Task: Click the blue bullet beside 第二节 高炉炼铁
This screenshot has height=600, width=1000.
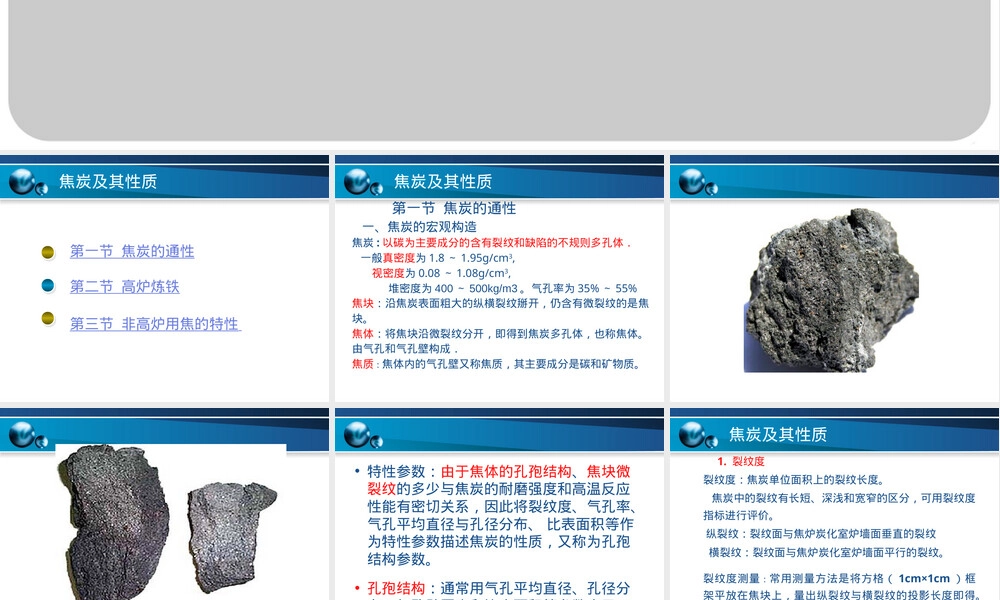Action: [48, 285]
